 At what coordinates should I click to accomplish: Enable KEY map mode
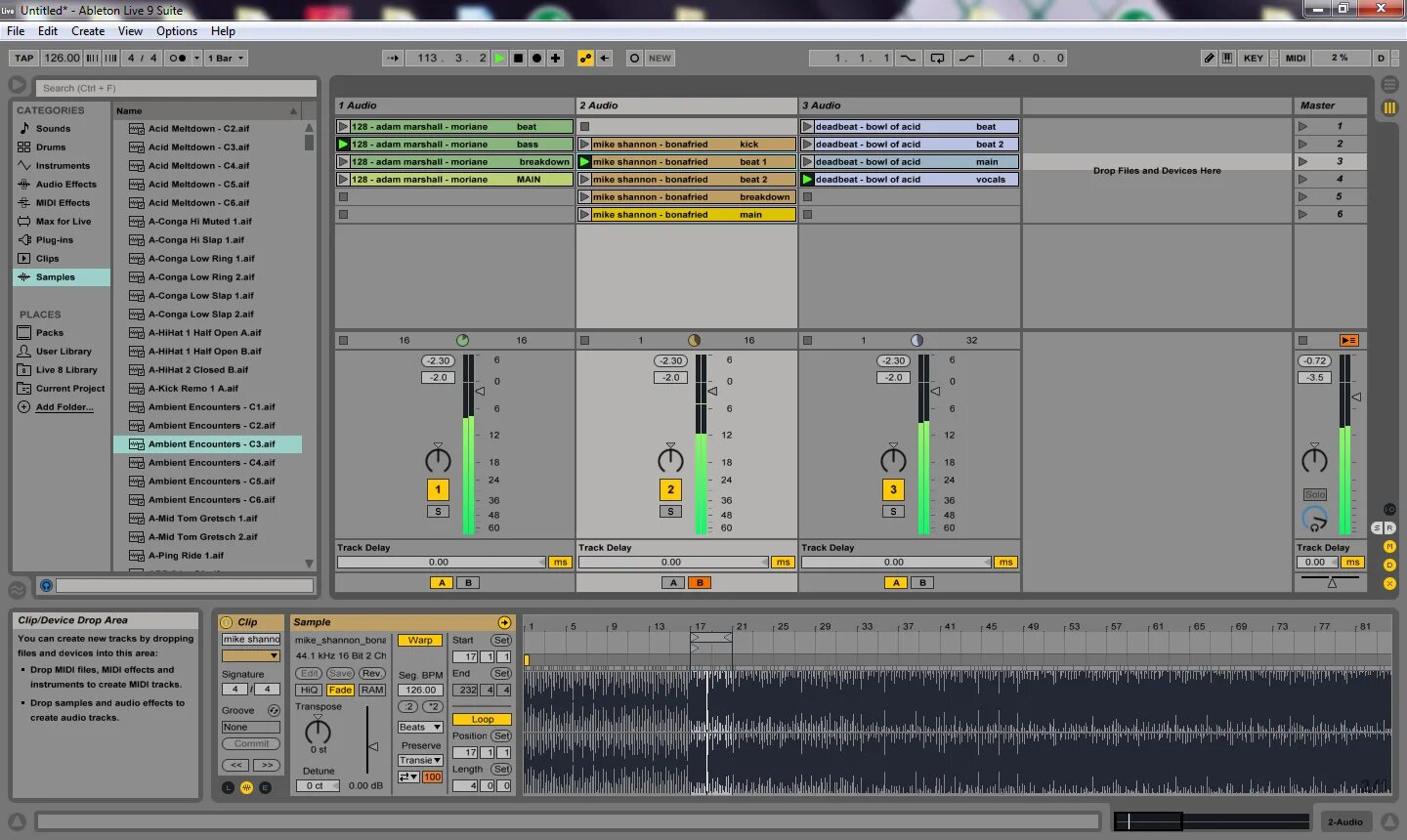(1254, 58)
